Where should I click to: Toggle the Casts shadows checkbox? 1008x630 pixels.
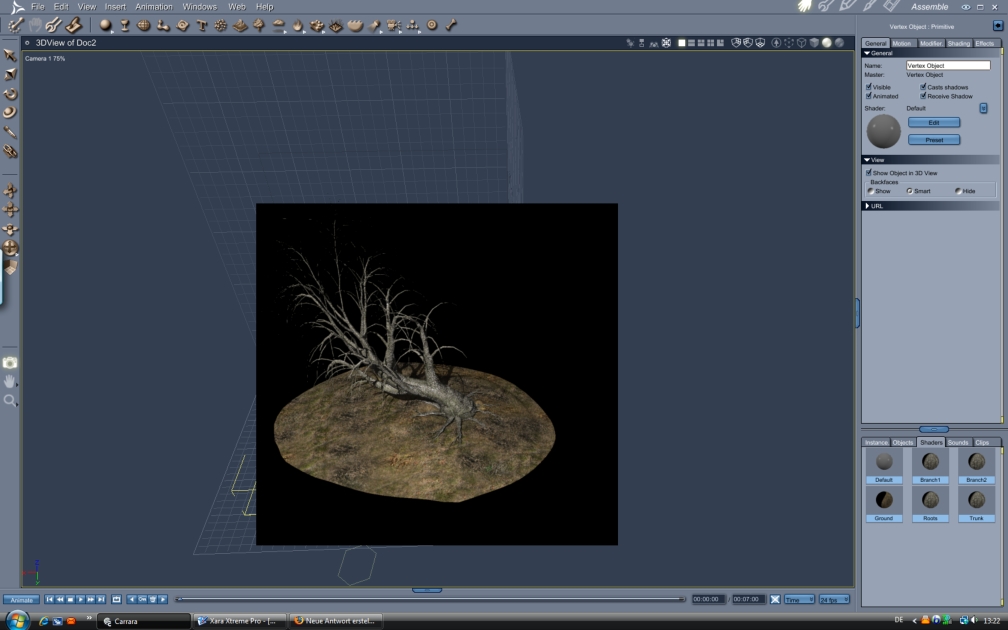click(x=923, y=87)
